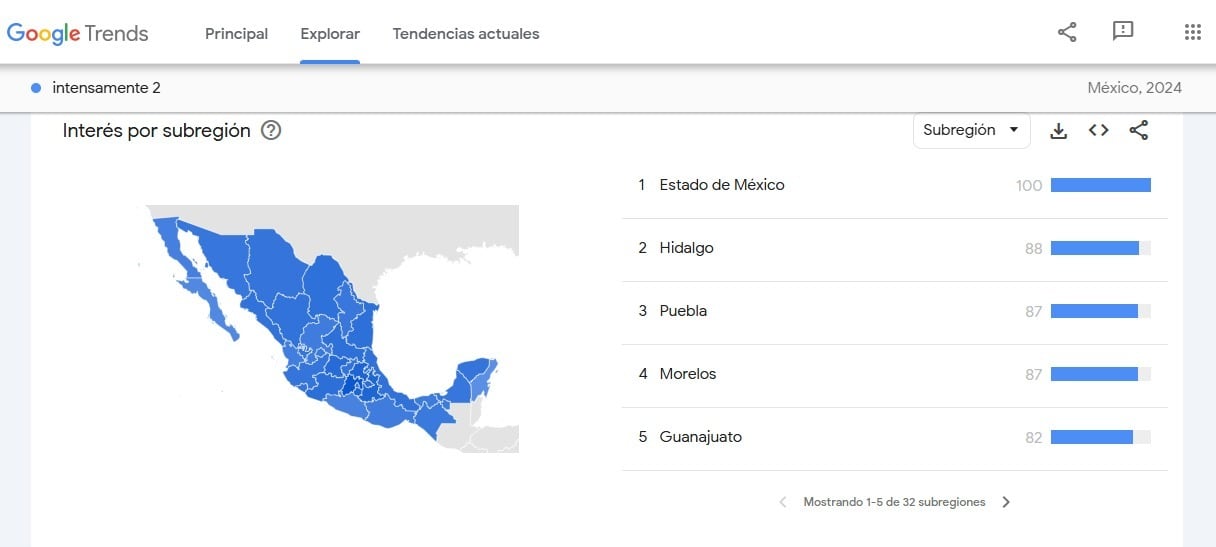This screenshot has width=1216, height=547.
Task: Click the Guanajuato interest bar
Action: (x=1101, y=437)
